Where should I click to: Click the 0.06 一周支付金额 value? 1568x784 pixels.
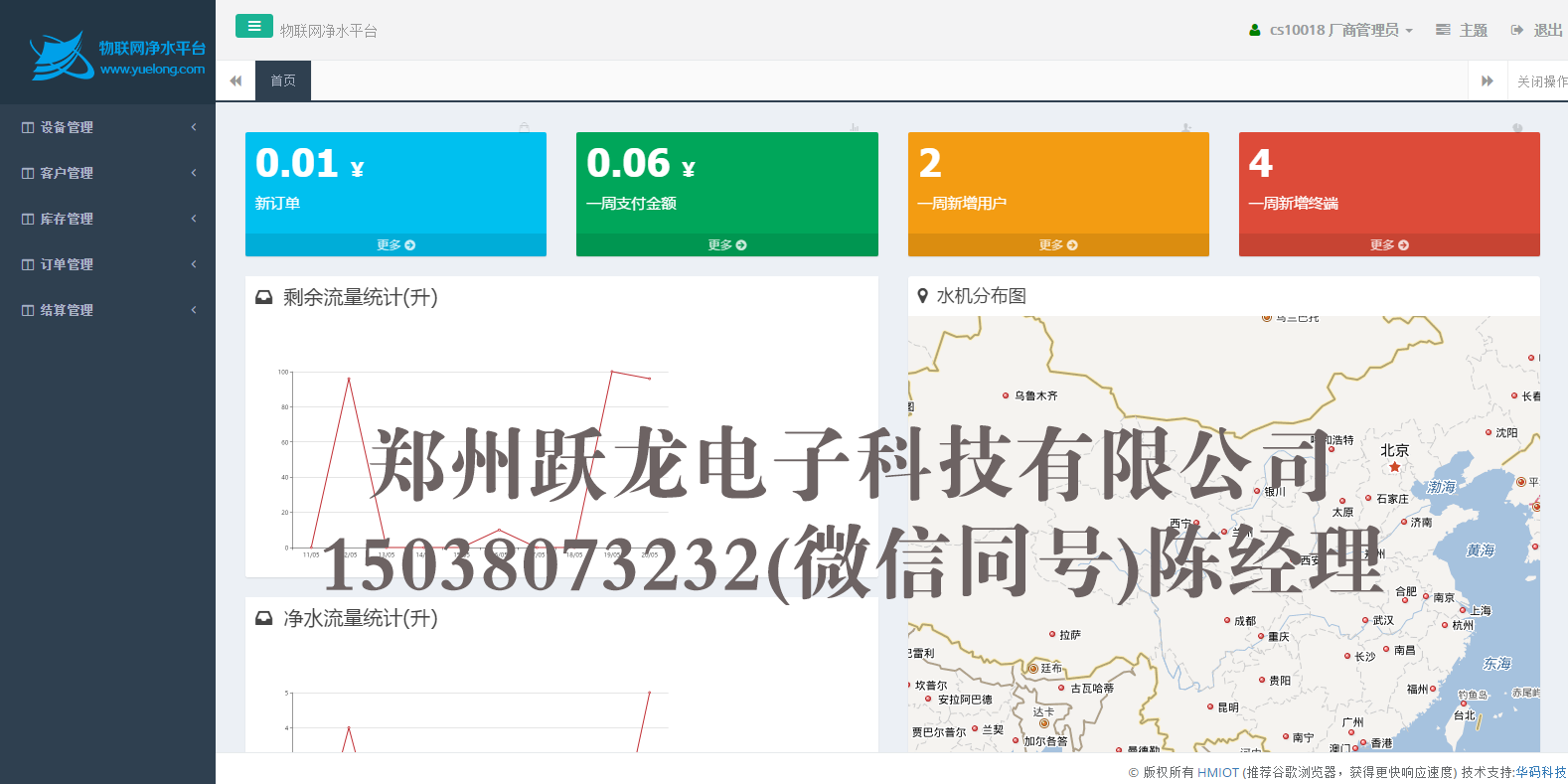[x=640, y=163]
